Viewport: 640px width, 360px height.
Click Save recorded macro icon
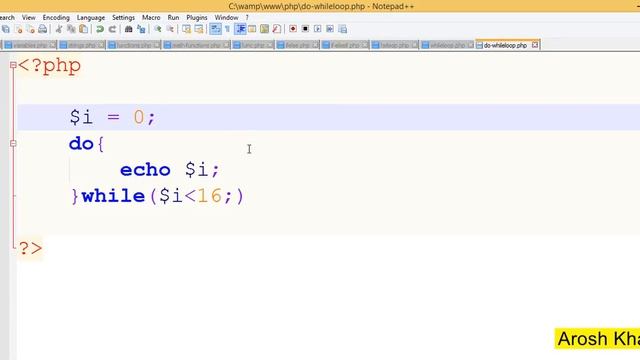click(342, 29)
